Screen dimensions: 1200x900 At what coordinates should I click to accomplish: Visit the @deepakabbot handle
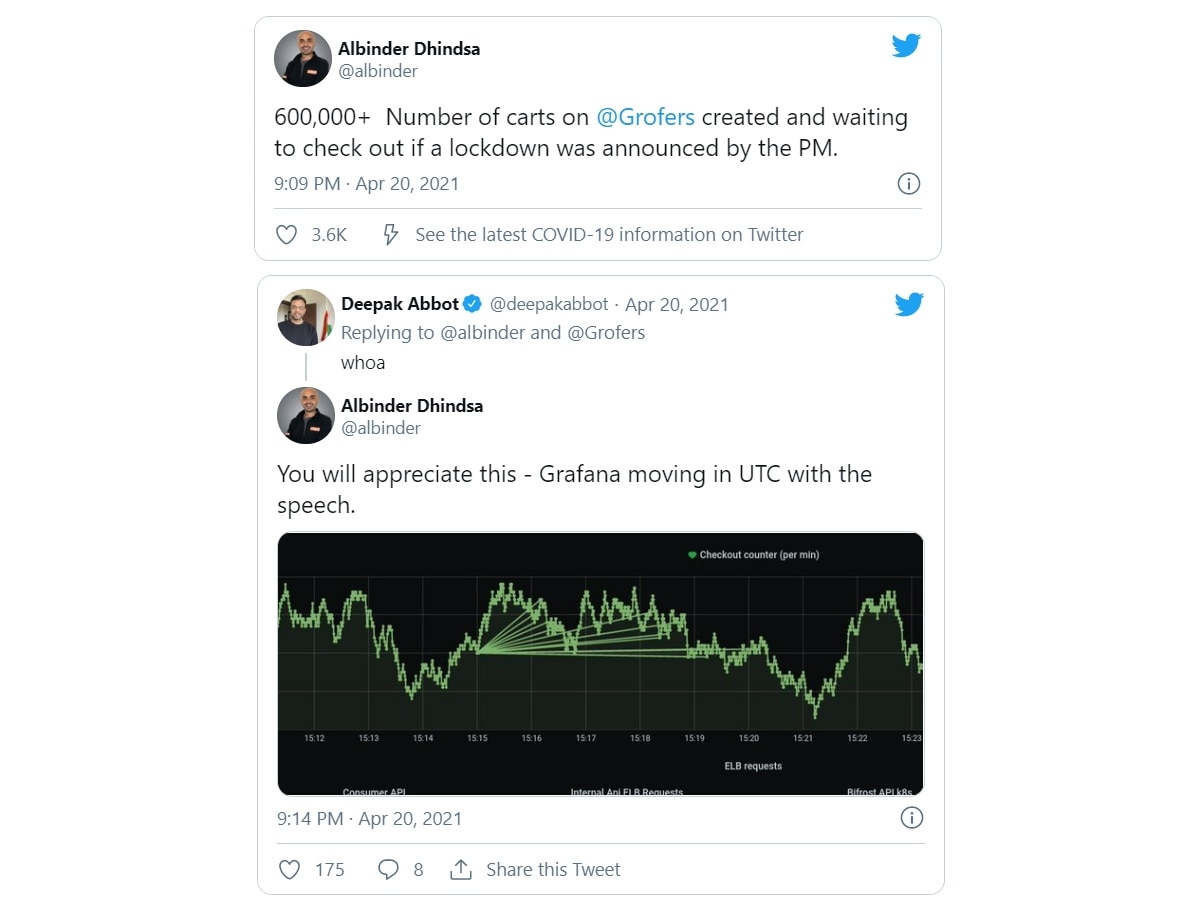(x=551, y=304)
